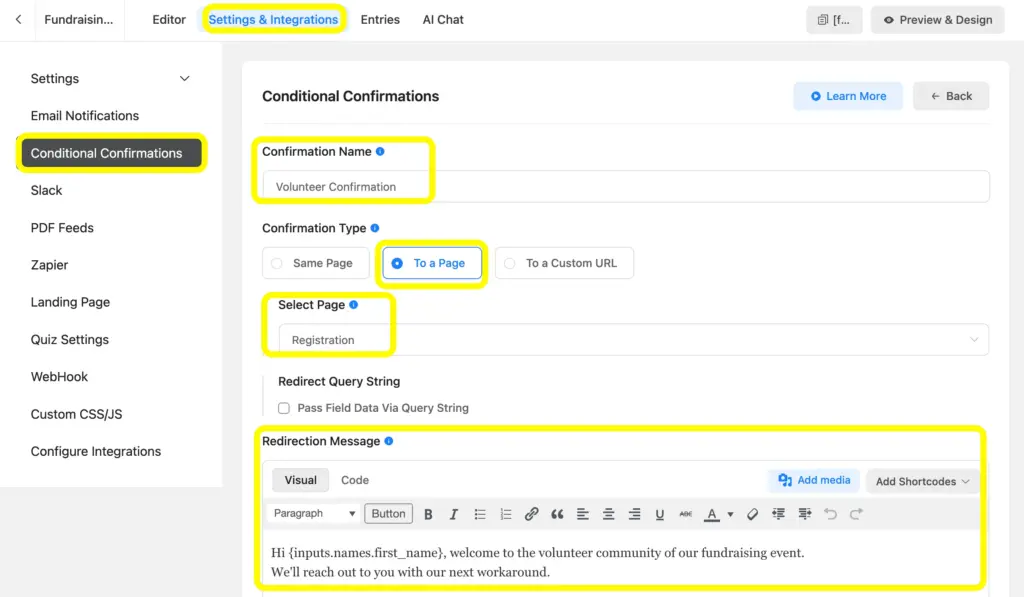Click the Back button

[x=951, y=96]
